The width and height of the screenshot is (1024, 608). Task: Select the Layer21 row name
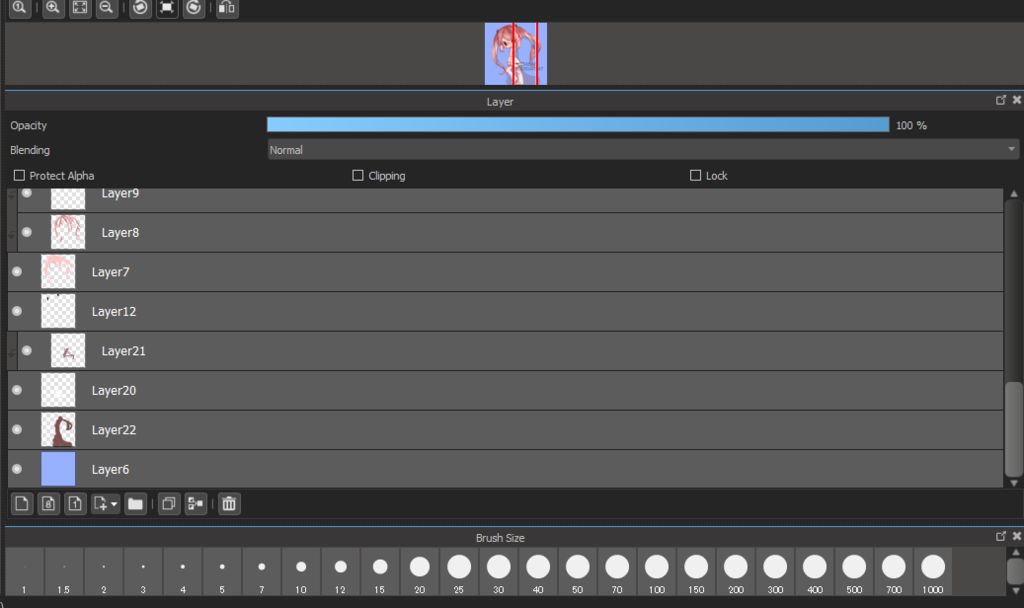pyautogui.click(x=123, y=351)
